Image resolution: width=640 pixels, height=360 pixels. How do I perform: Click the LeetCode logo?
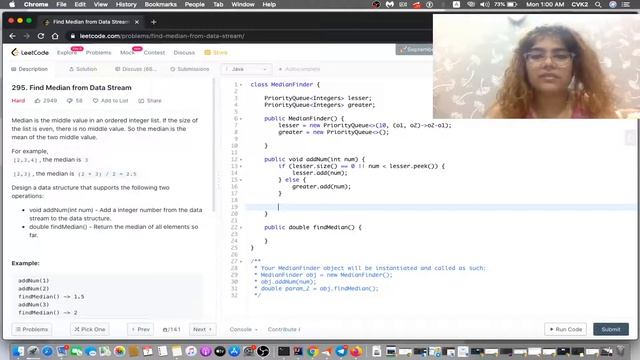coord(30,53)
